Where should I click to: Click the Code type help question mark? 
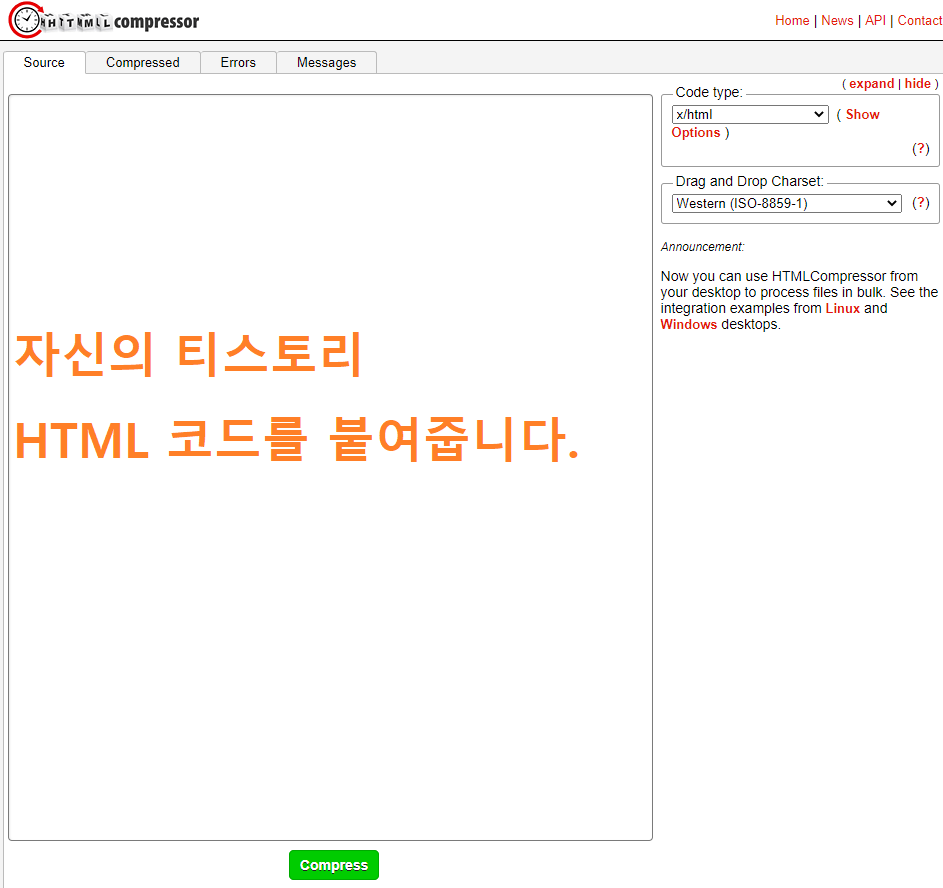coord(921,149)
